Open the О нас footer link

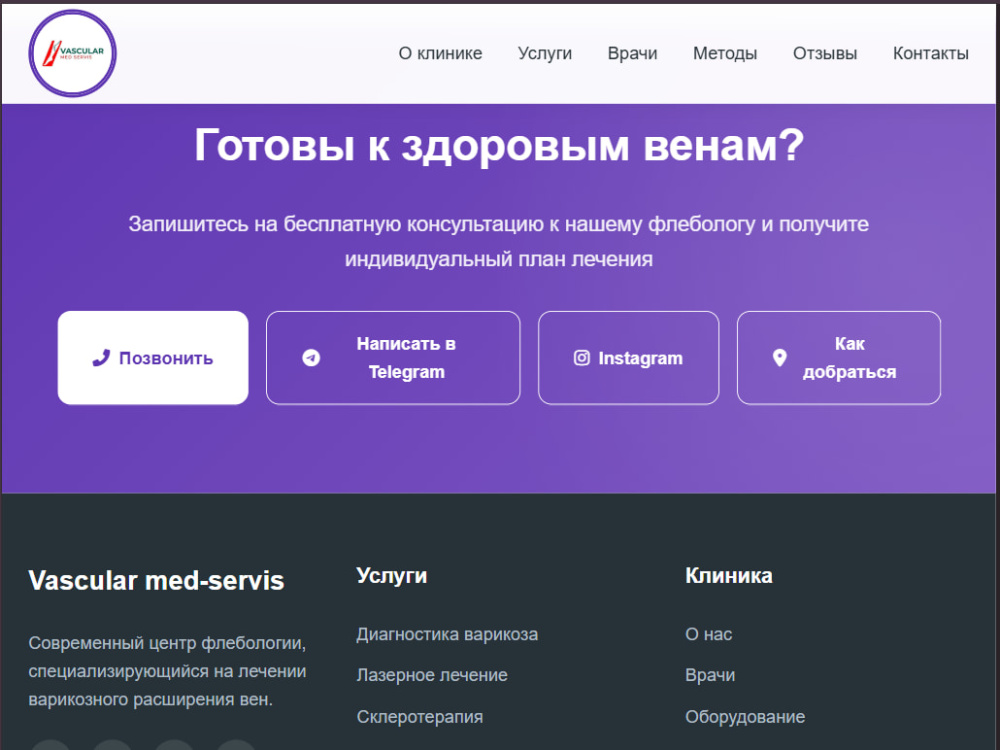[x=709, y=635]
